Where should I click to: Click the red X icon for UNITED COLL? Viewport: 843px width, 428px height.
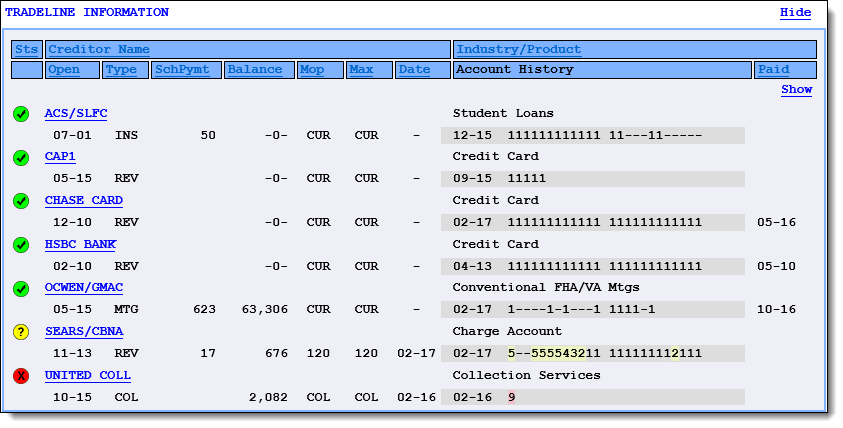21,376
